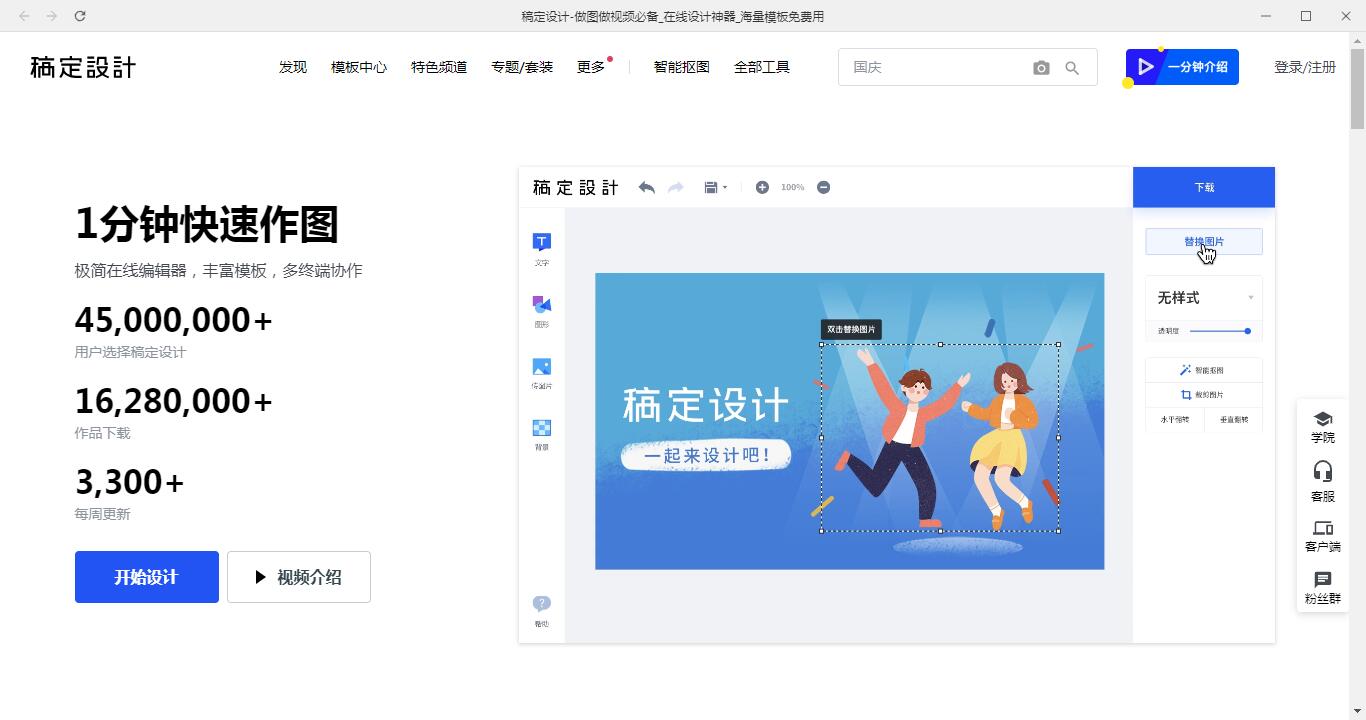
Task: Click the blue 下载 download button
Action: tap(1204, 187)
